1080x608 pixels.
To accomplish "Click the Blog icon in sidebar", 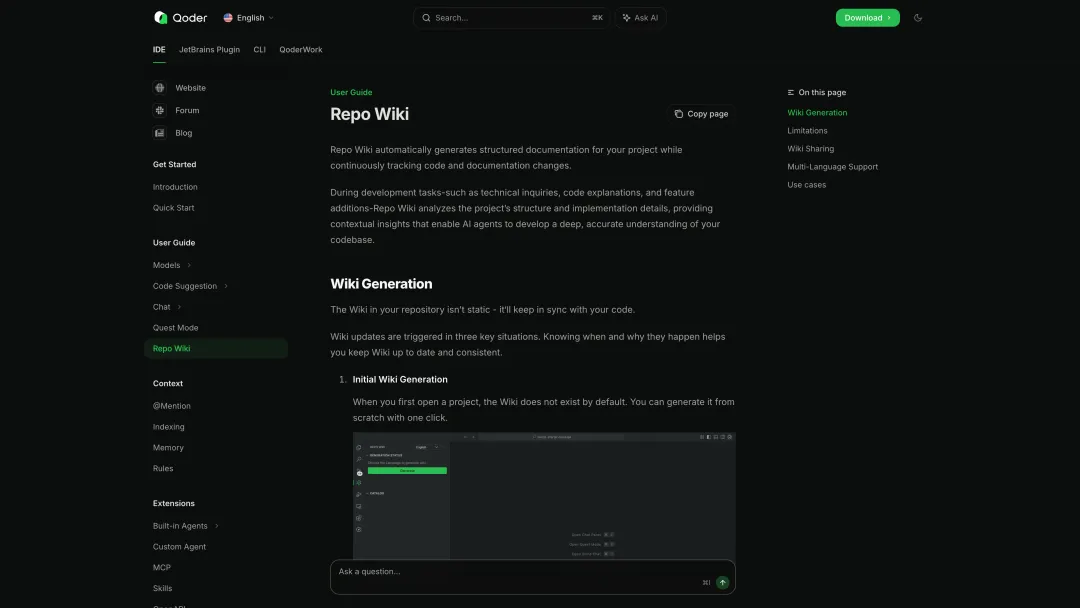I will click(160, 133).
